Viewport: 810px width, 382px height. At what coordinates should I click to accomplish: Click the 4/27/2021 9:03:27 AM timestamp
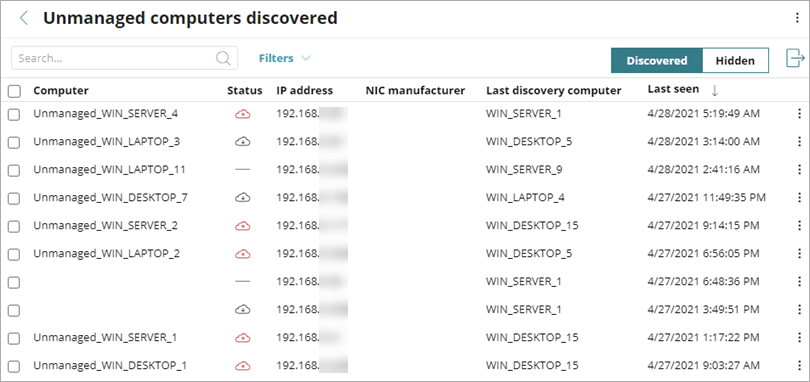[704, 365]
